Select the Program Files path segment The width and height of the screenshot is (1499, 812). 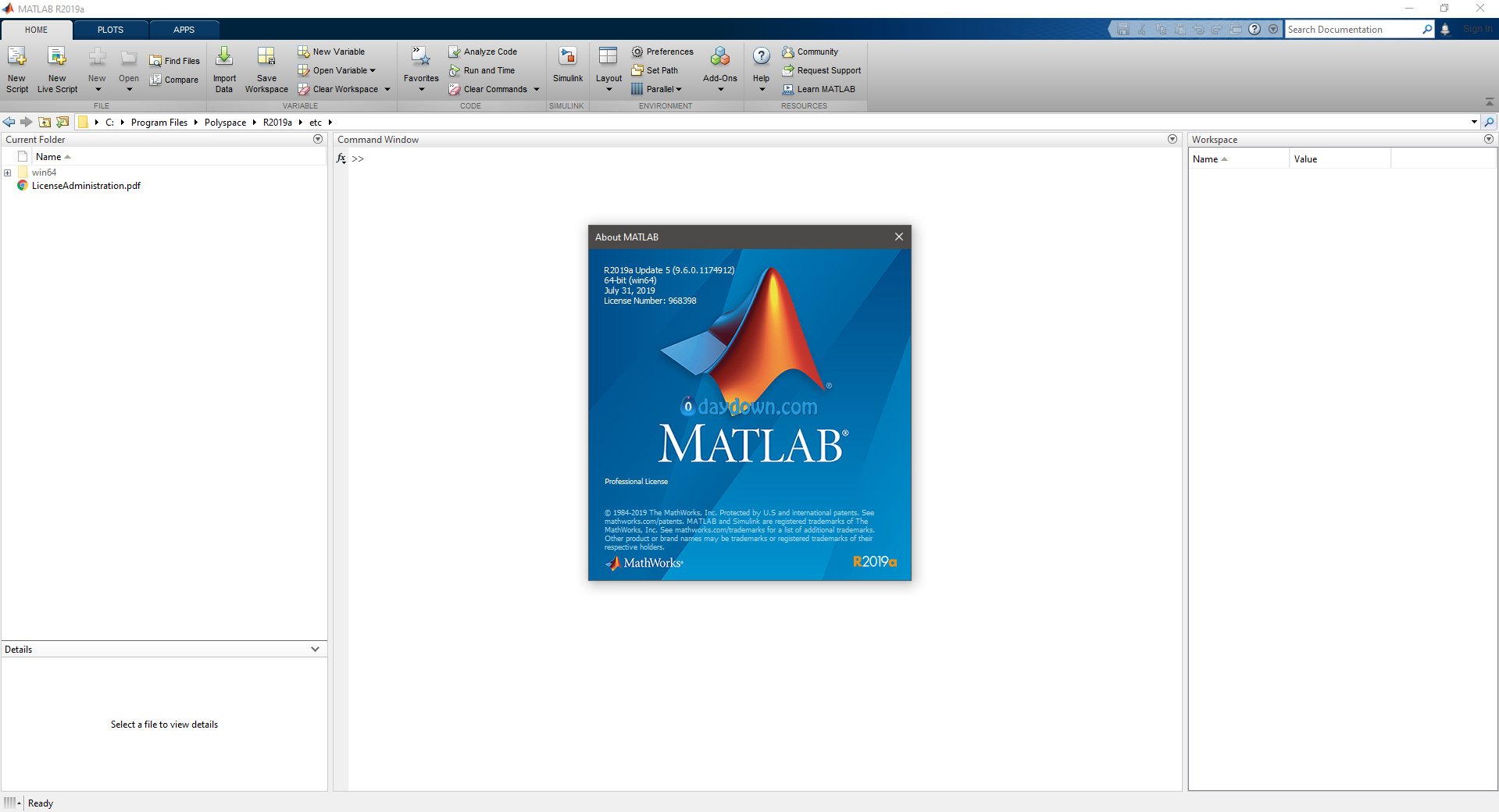[x=159, y=123]
